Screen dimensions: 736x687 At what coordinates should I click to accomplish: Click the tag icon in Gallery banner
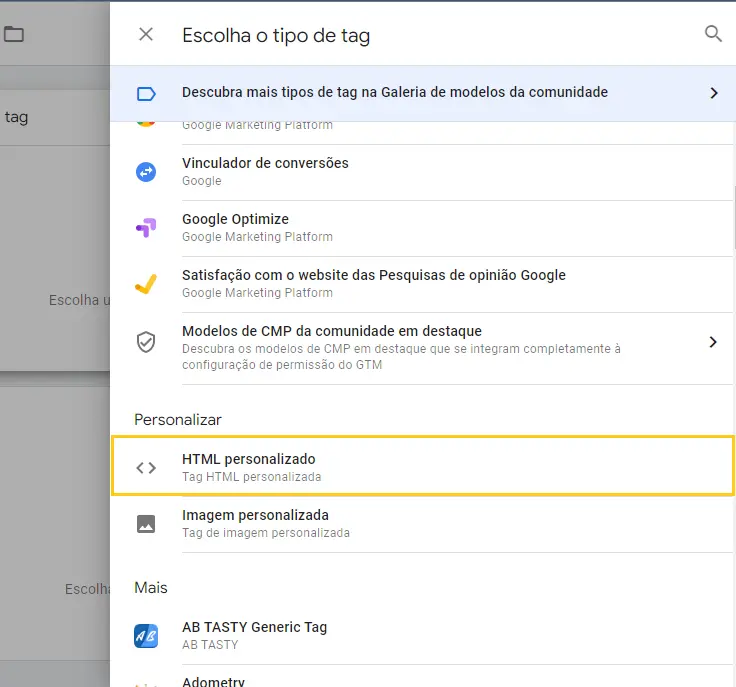(x=146, y=94)
